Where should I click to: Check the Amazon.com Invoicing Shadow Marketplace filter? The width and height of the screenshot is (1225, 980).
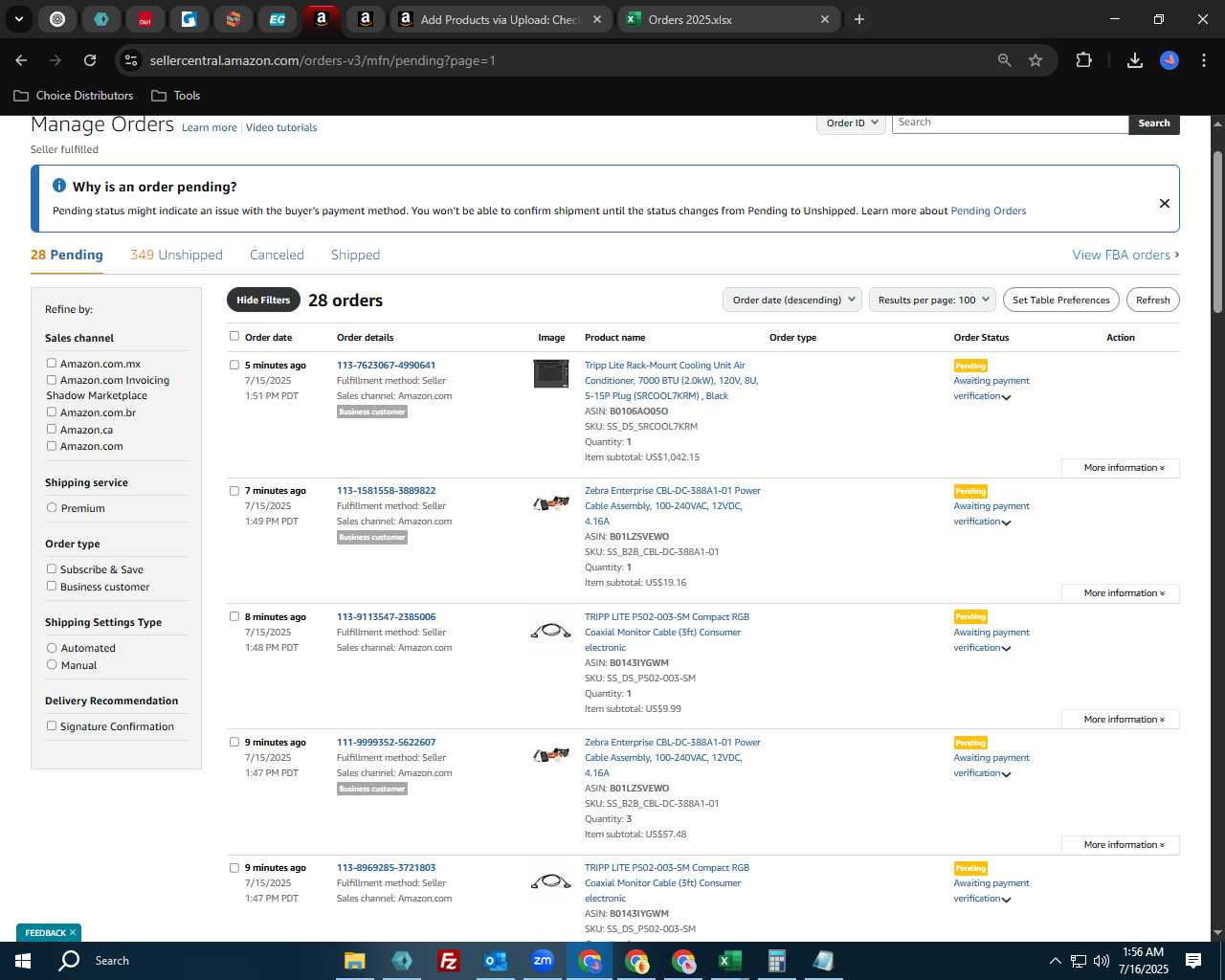(x=52, y=379)
